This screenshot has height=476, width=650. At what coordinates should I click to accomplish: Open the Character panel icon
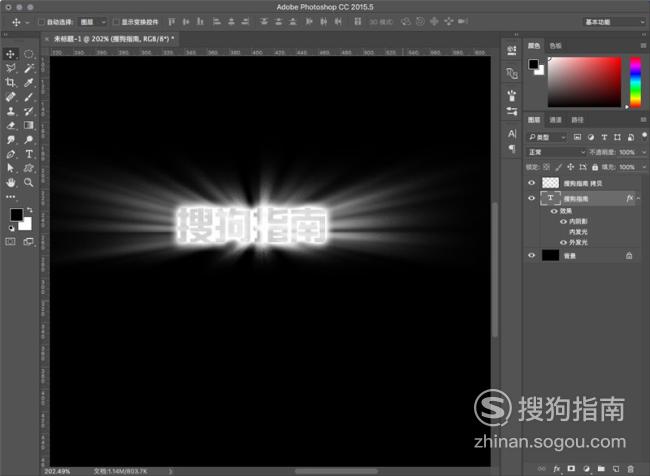(512, 134)
